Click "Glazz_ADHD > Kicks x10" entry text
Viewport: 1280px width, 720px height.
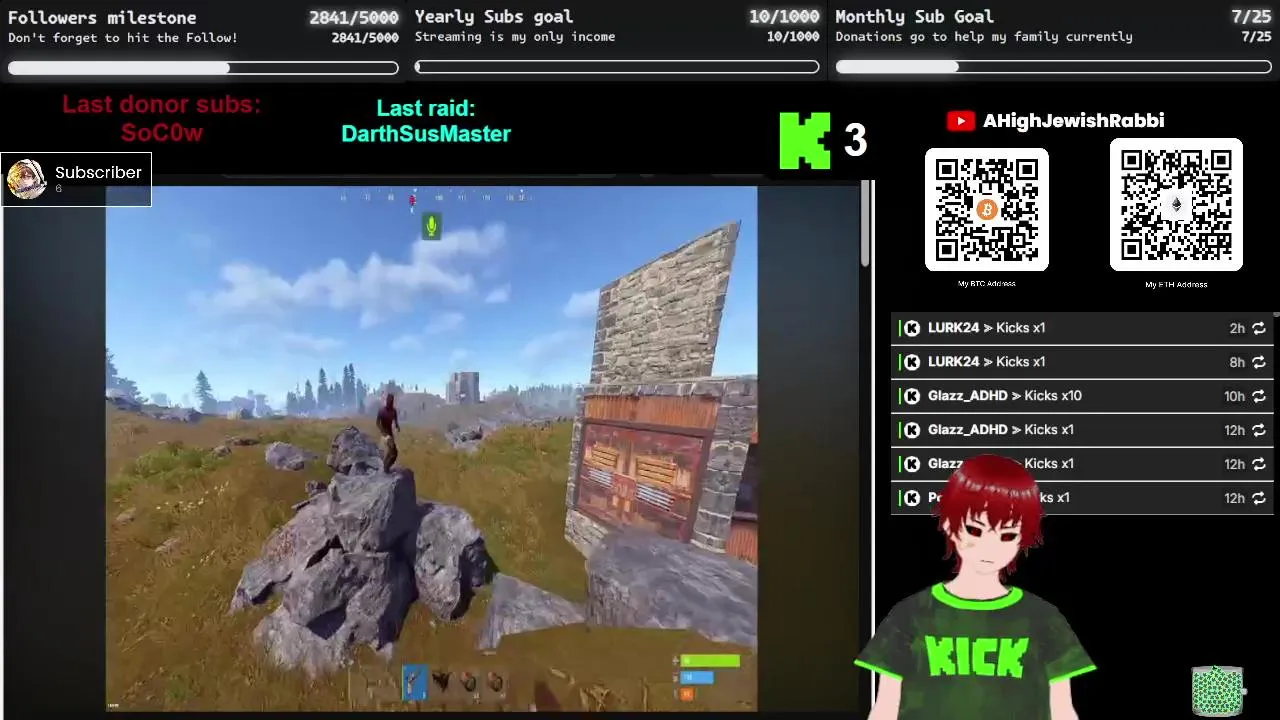pos(1005,396)
